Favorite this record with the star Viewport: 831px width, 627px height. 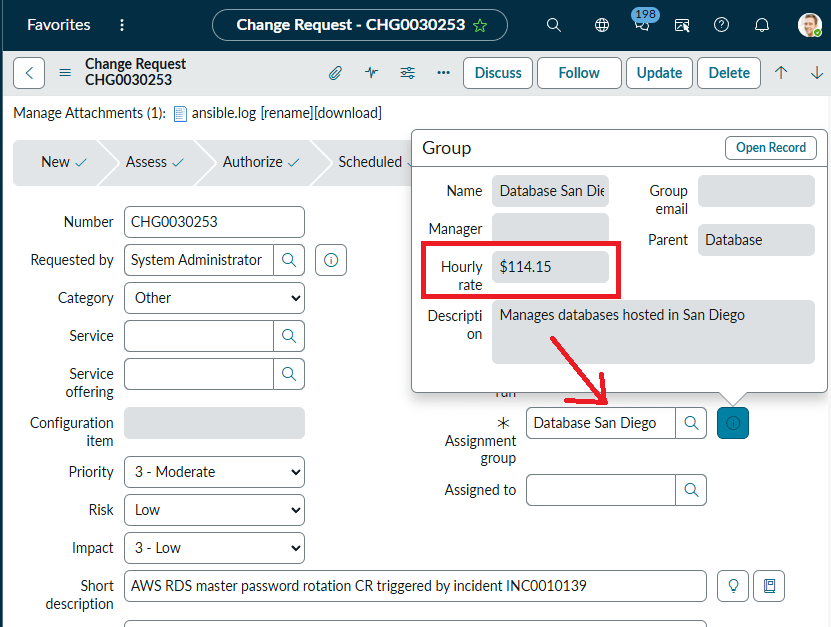pos(480,25)
